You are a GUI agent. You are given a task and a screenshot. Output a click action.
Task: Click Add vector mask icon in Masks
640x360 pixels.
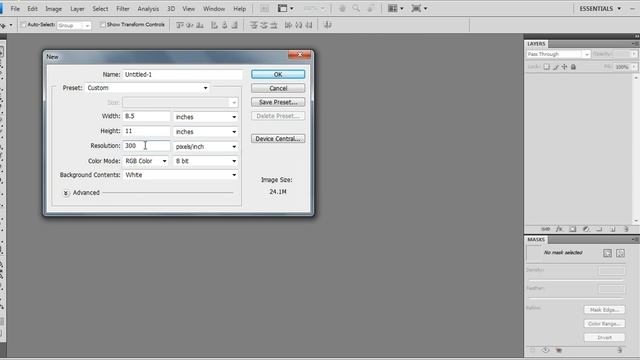pyautogui.click(x=620, y=253)
